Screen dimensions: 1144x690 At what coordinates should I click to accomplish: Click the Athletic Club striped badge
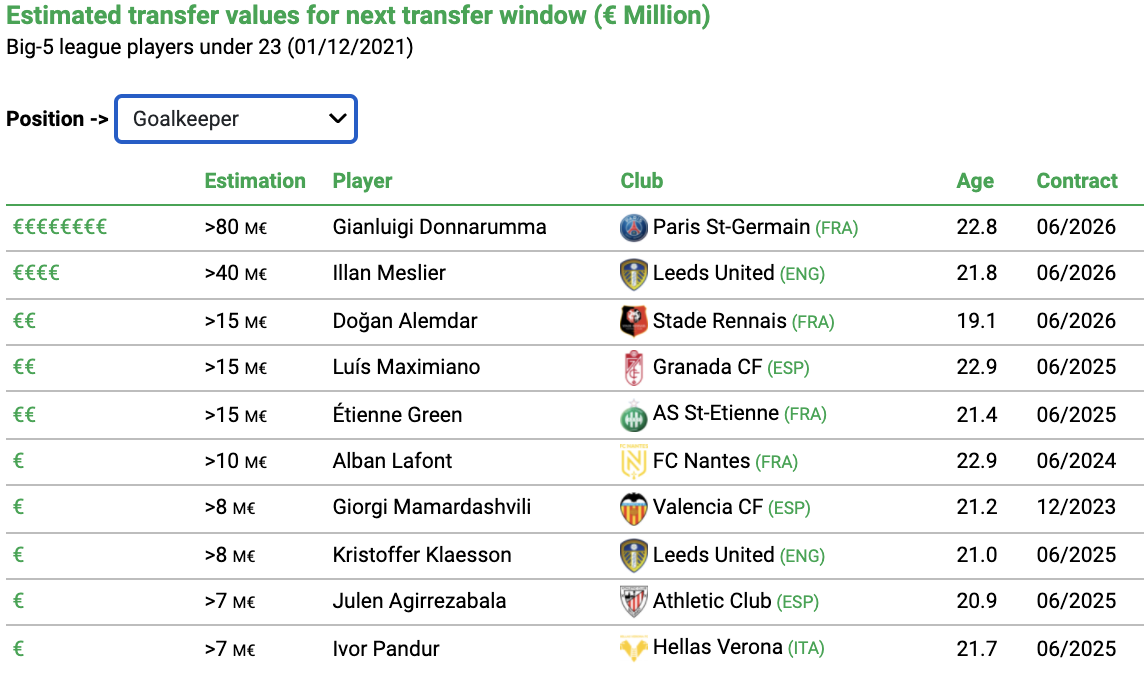pyautogui.click(x=633, y=601)
